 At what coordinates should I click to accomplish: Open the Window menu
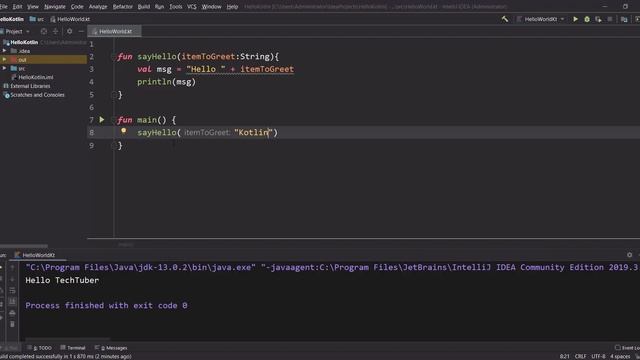coord(211,7)
